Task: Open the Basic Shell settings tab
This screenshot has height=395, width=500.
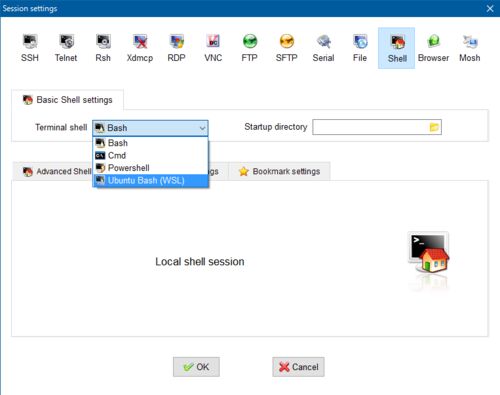Action: pos(68,100)
